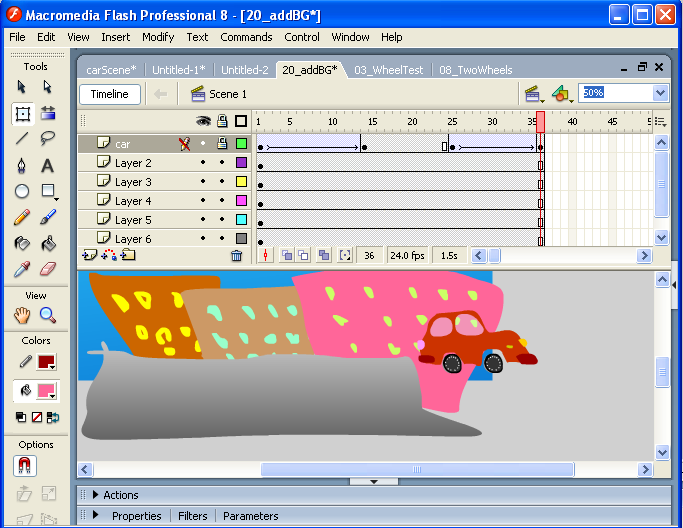Select the Free Transform tool
The height and width of the screenshot is (528, 683).
22,113
